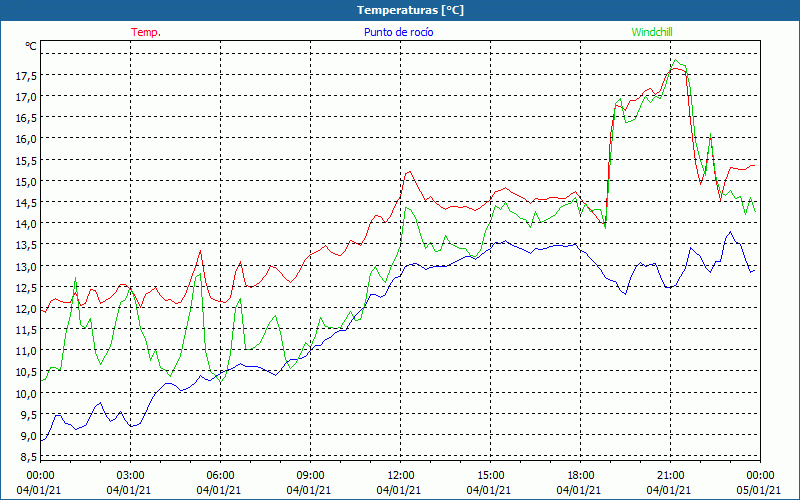
Task: Click the '06:00' time axis label
Action: (220, 476)
